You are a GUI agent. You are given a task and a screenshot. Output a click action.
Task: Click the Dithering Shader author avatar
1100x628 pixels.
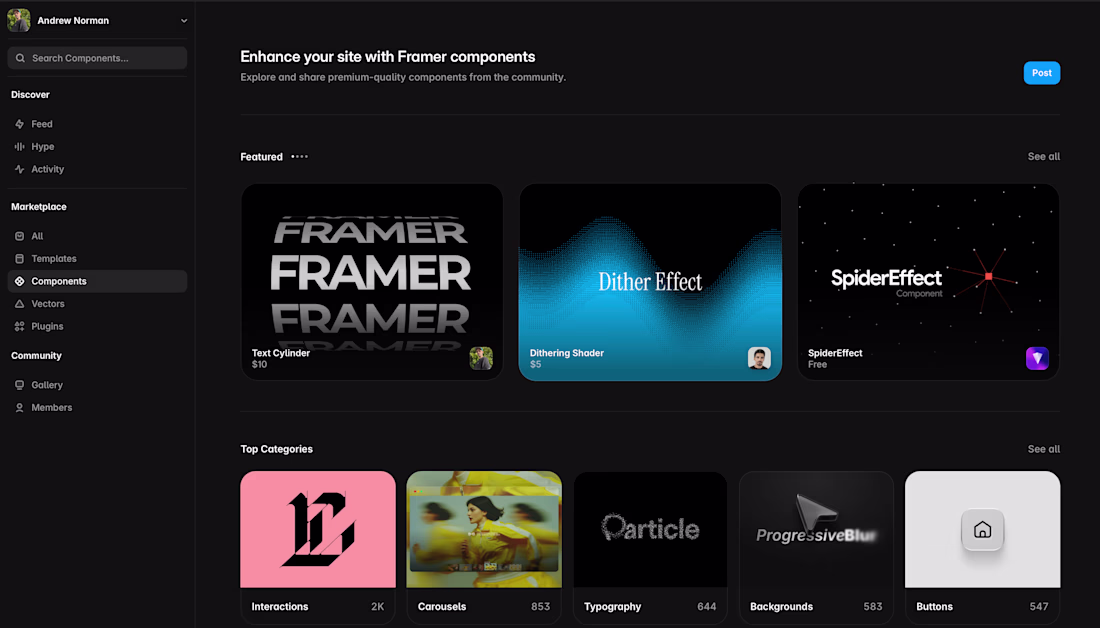click(759, 358)
